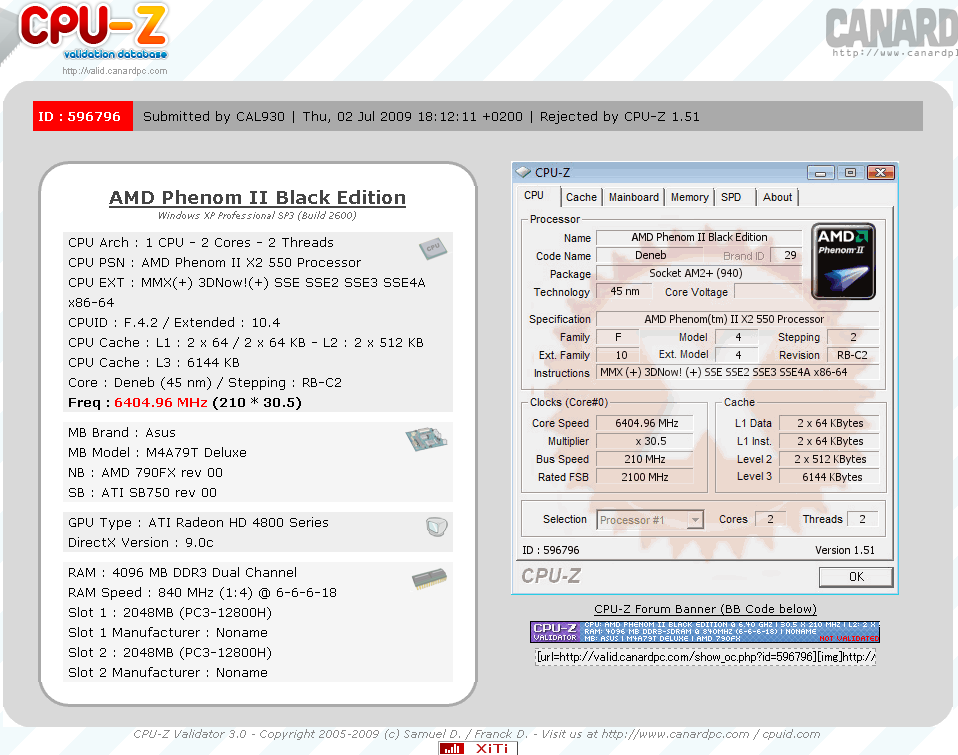
Task: Select the CPU tab
Action: tap(534, 195)
